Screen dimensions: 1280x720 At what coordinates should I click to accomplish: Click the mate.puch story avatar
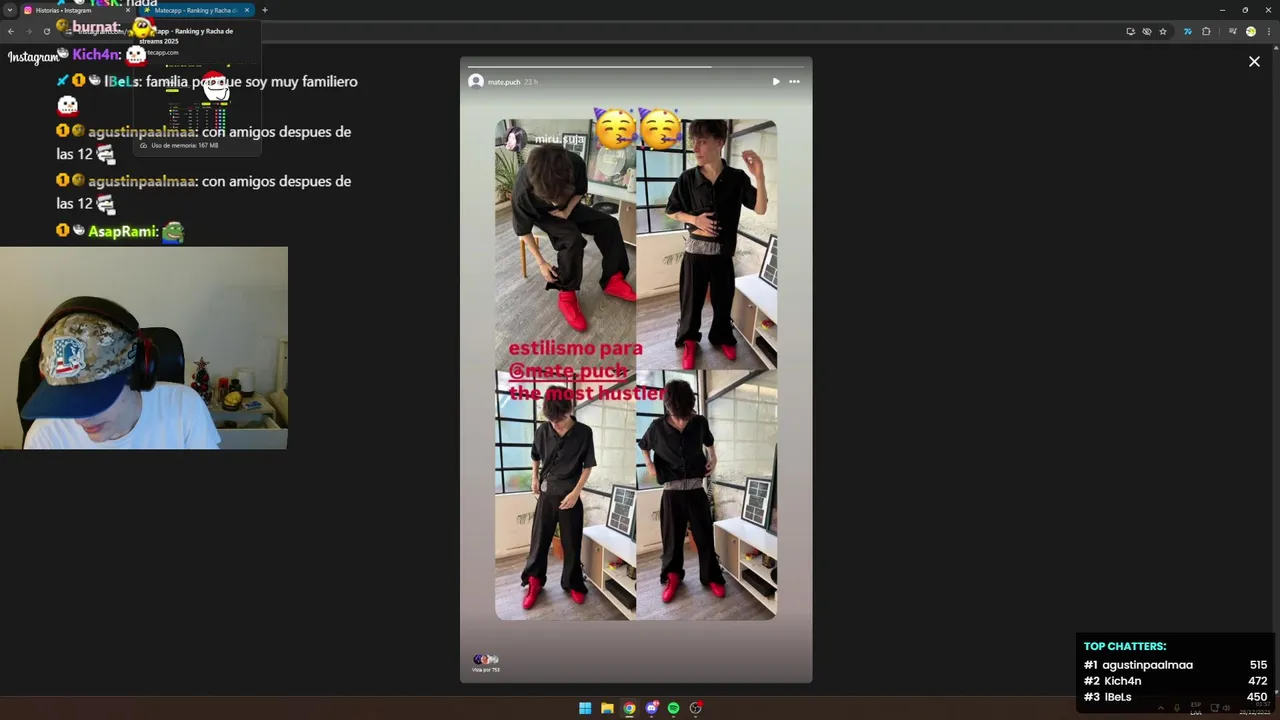(x=476, y=81)
